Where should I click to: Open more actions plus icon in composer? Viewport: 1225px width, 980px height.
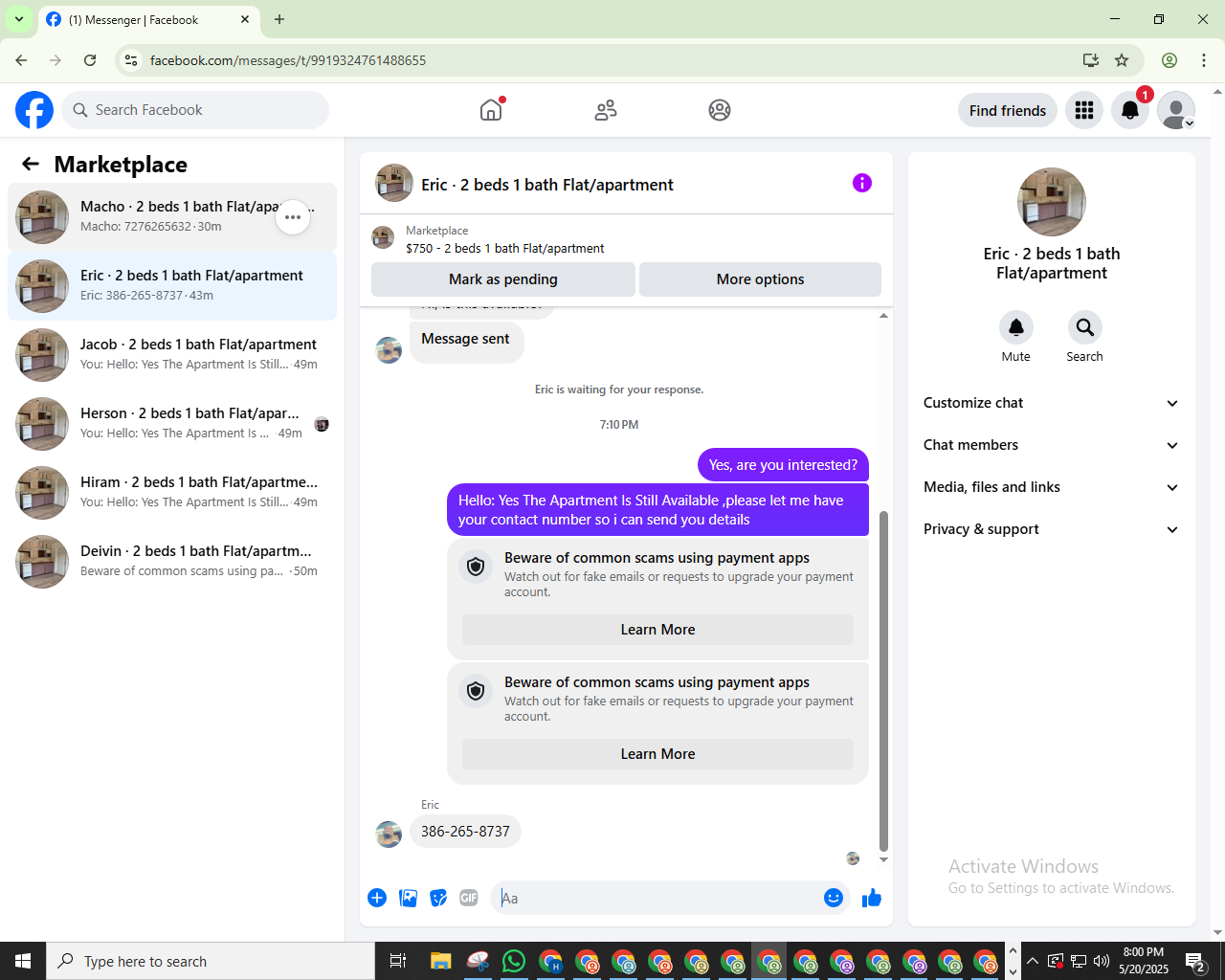(377, 898)
